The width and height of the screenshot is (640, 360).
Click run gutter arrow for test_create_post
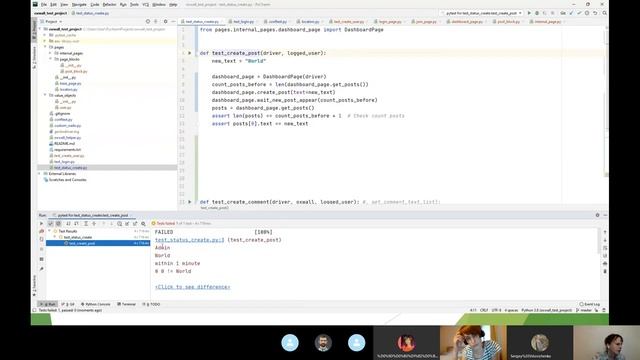pyautogui.click(x=189, y=53)
